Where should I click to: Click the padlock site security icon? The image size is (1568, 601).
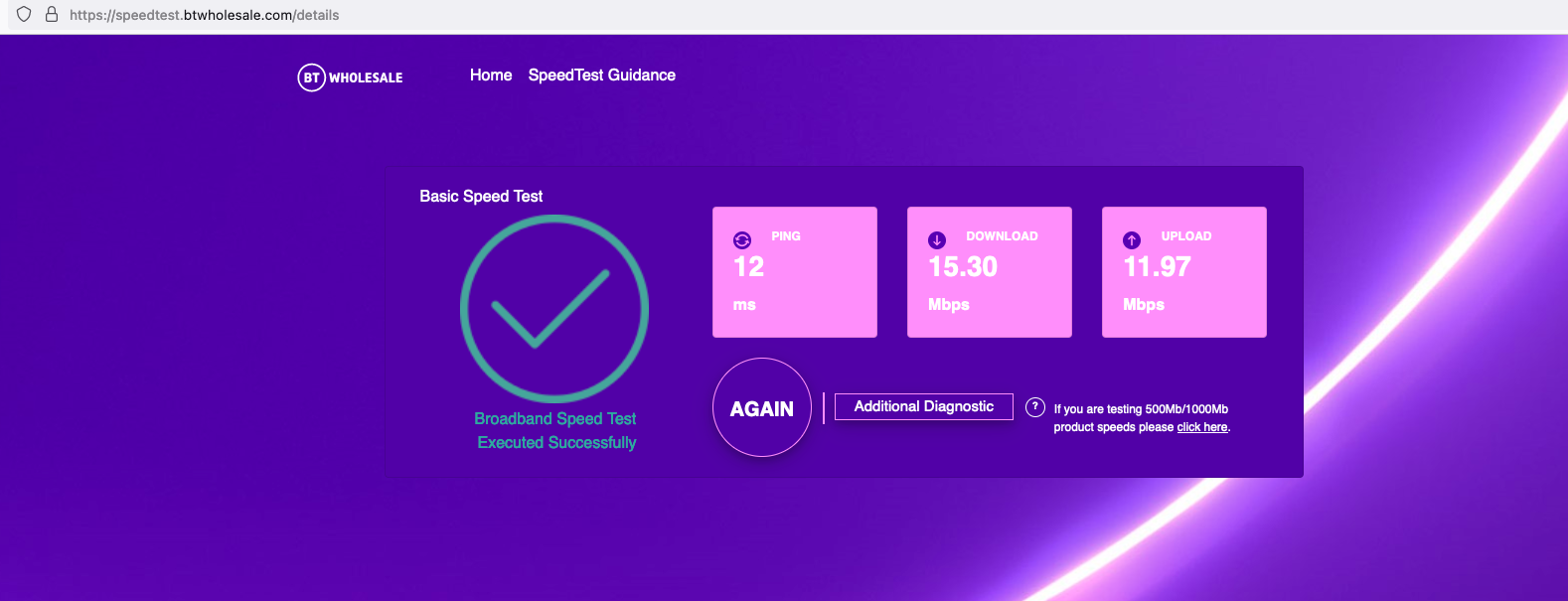pos(52,15)
